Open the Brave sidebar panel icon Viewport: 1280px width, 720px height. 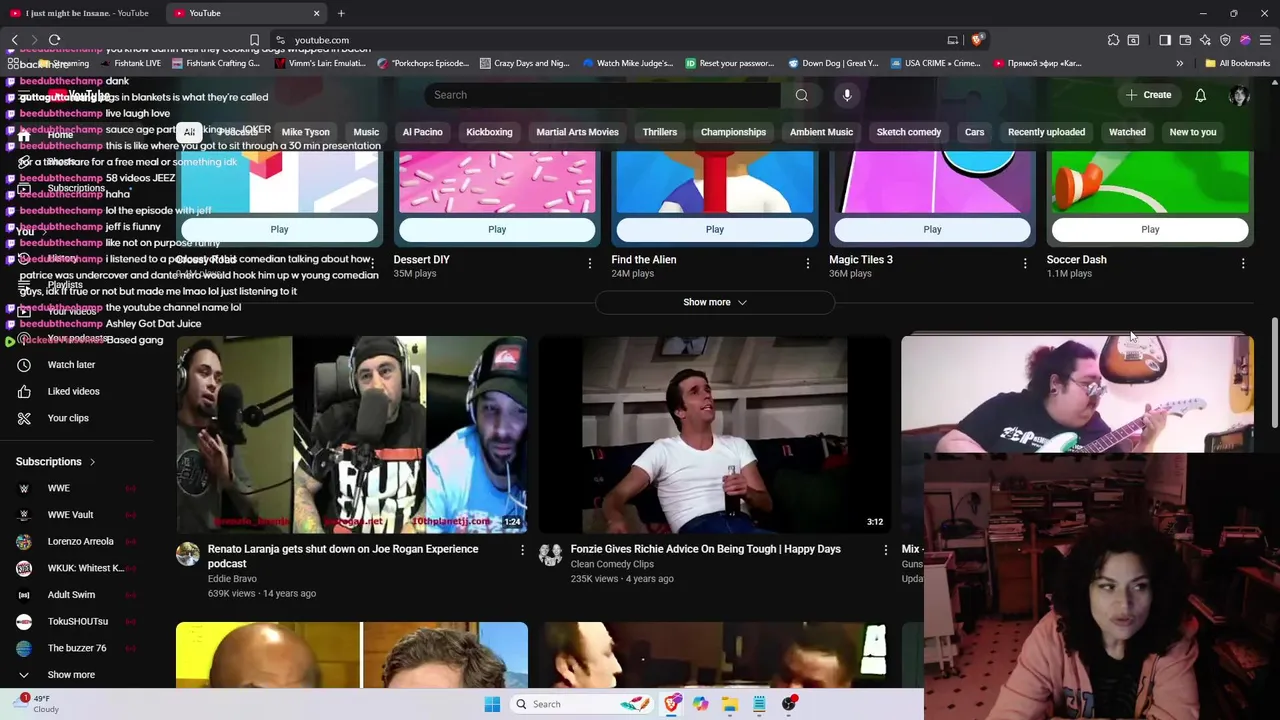click(x=1165, y=40)
